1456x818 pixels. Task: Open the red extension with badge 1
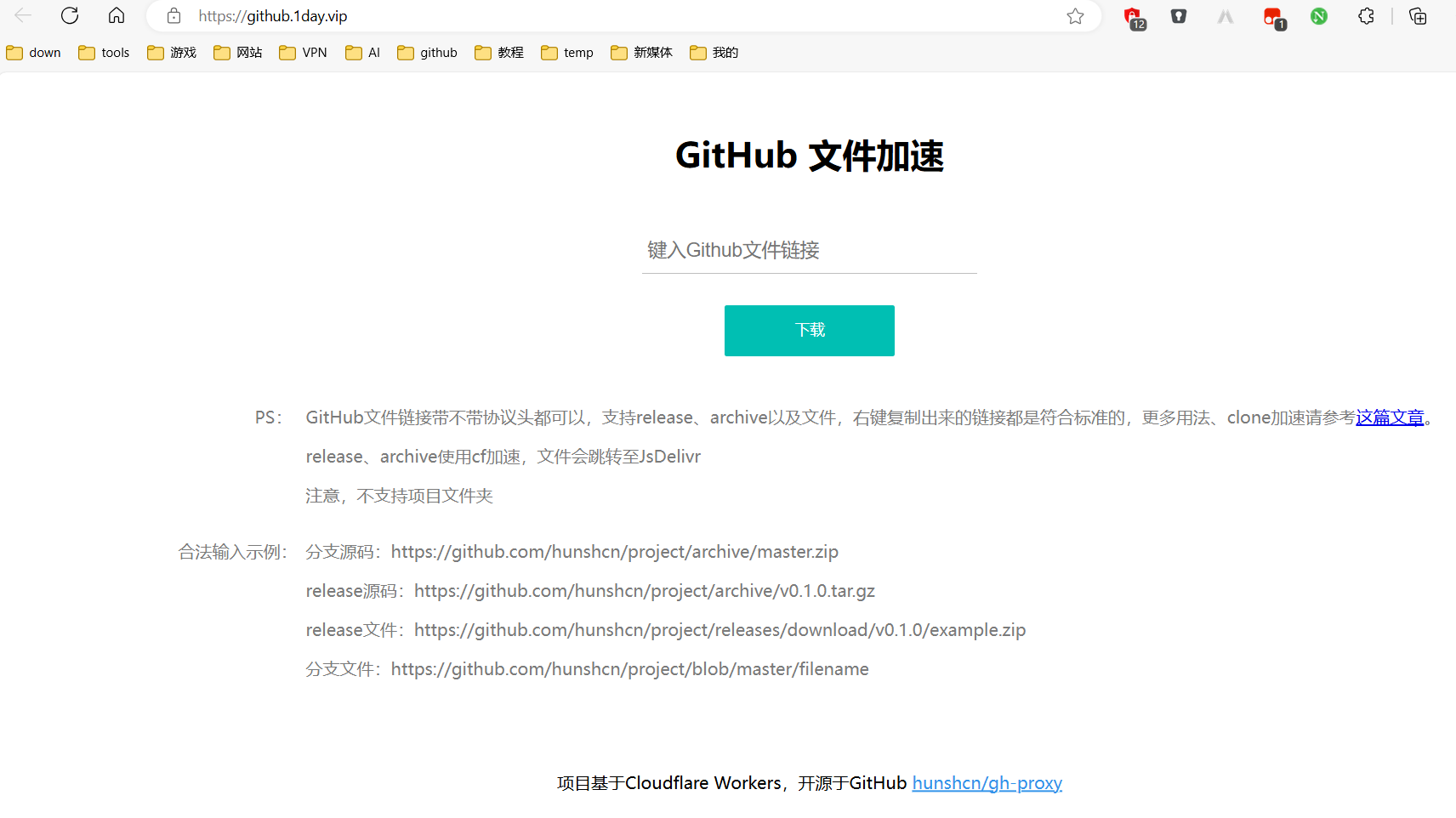coord(1274,17)
